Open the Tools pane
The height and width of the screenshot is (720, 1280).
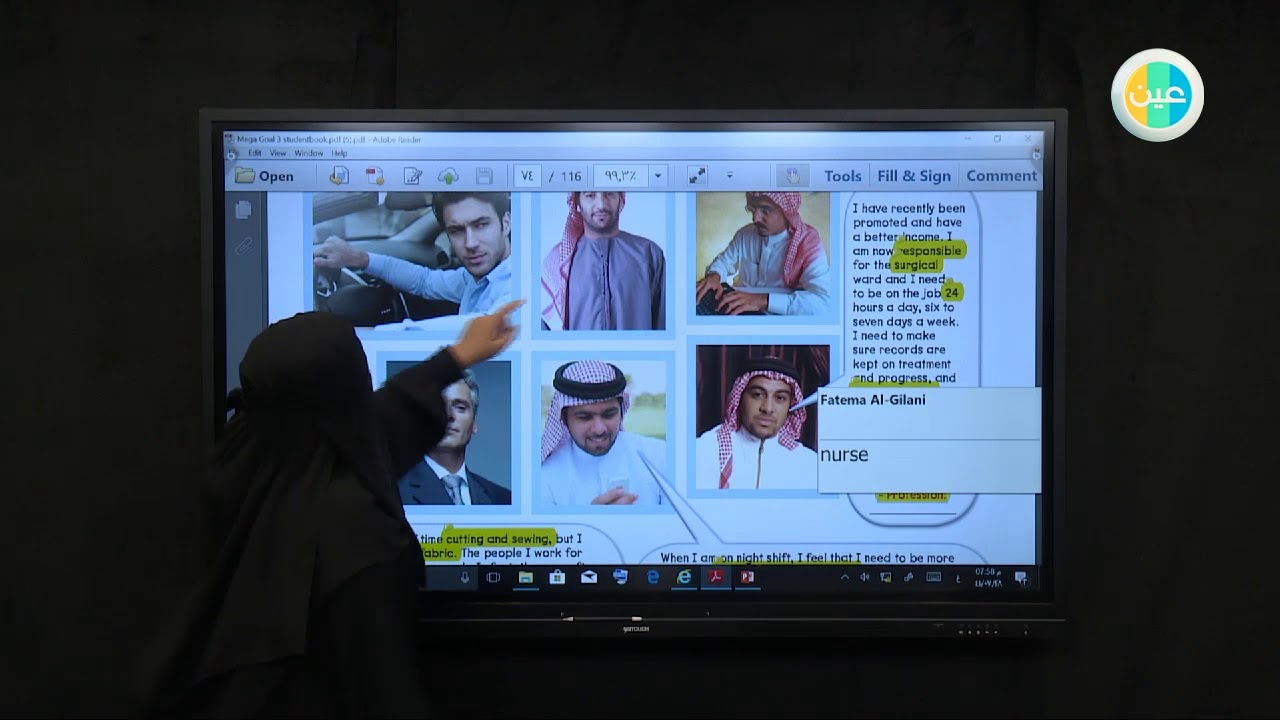click(x=843, y=176)
